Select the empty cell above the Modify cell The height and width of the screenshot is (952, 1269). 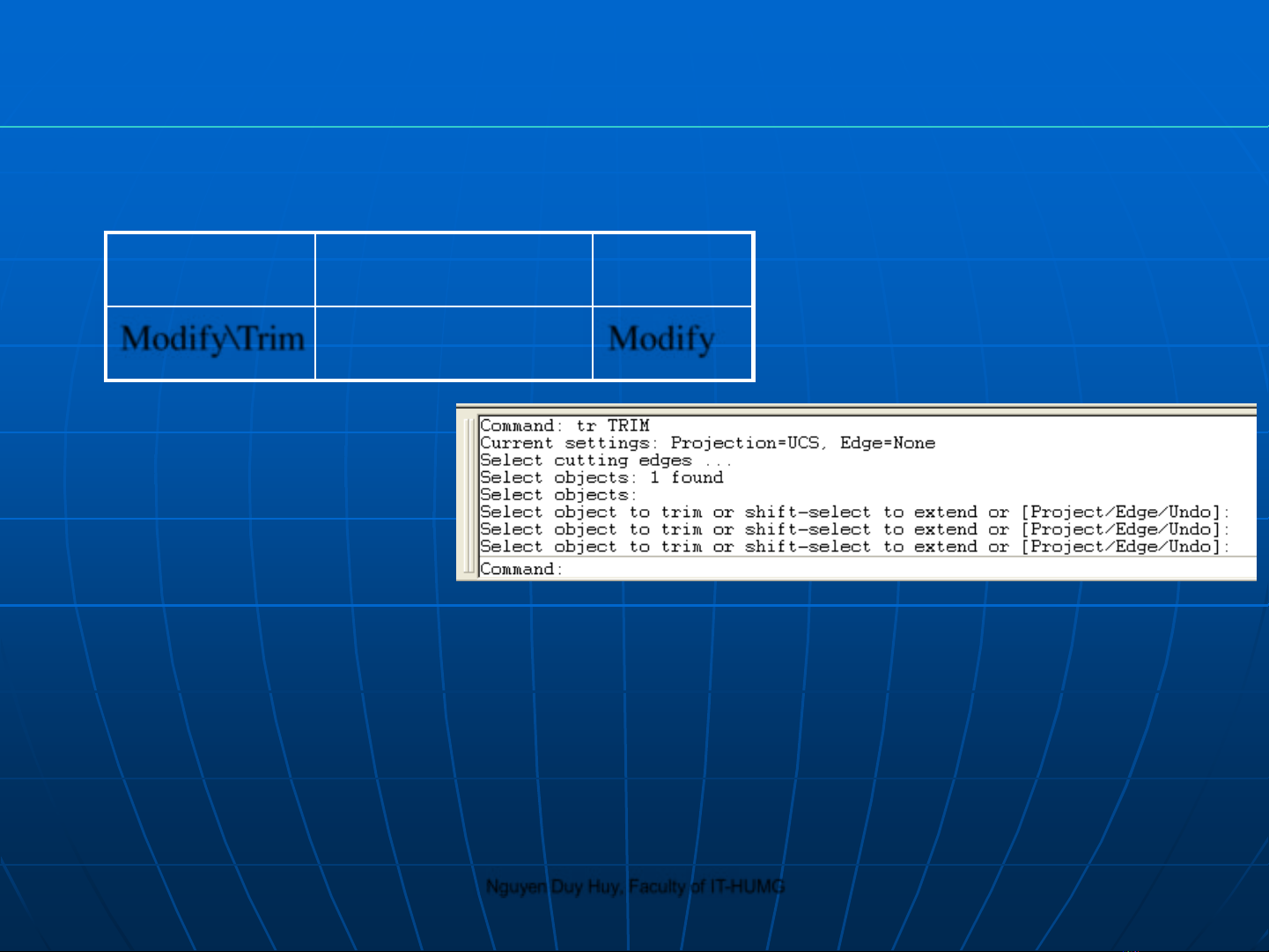click(x=673, y=270)
